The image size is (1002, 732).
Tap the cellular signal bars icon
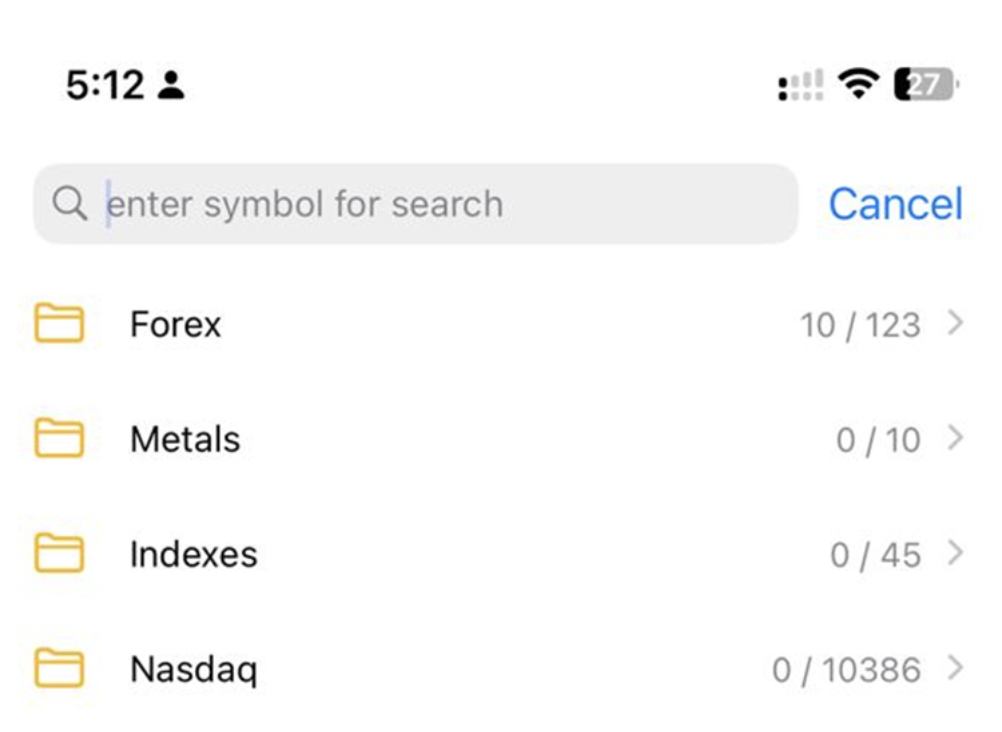(801, 86)
